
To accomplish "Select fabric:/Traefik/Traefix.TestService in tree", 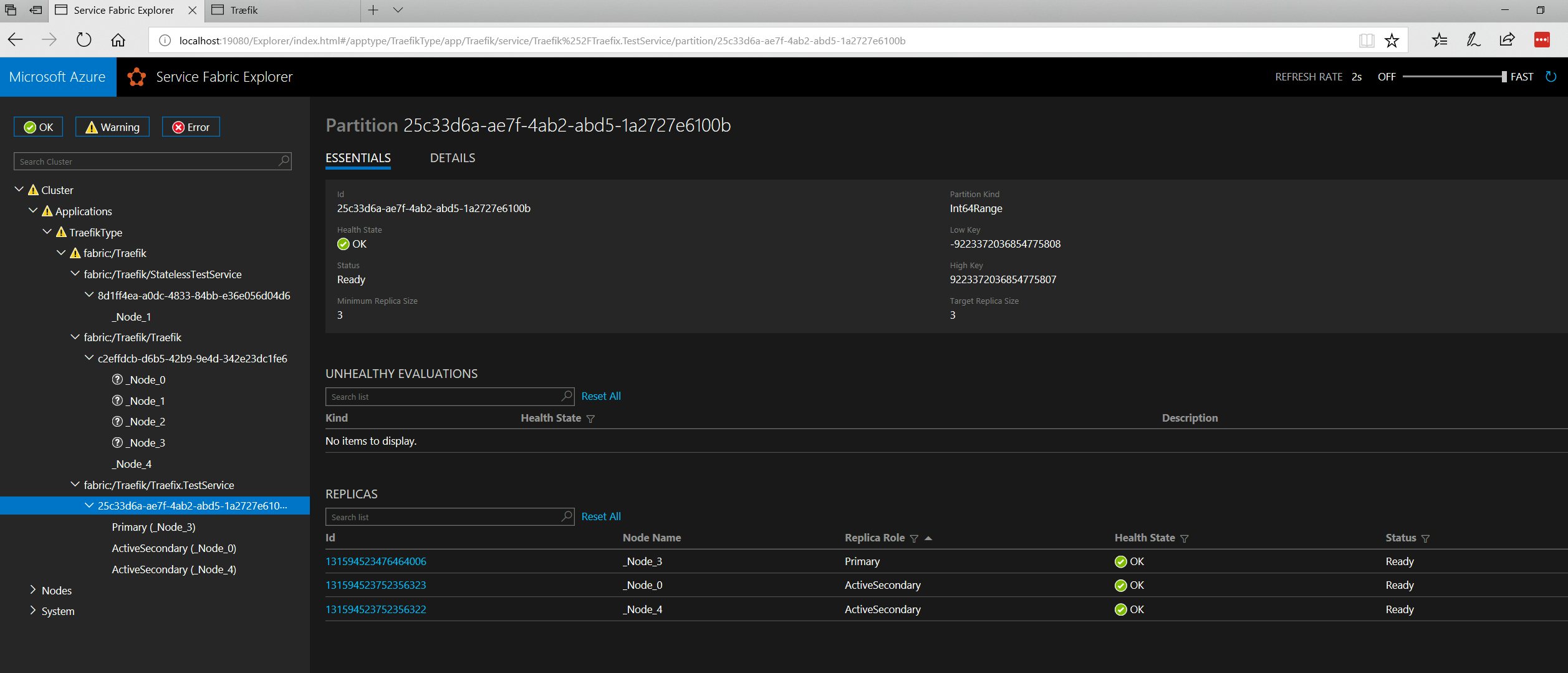I will pyautogui.click(x=159, y=485).
